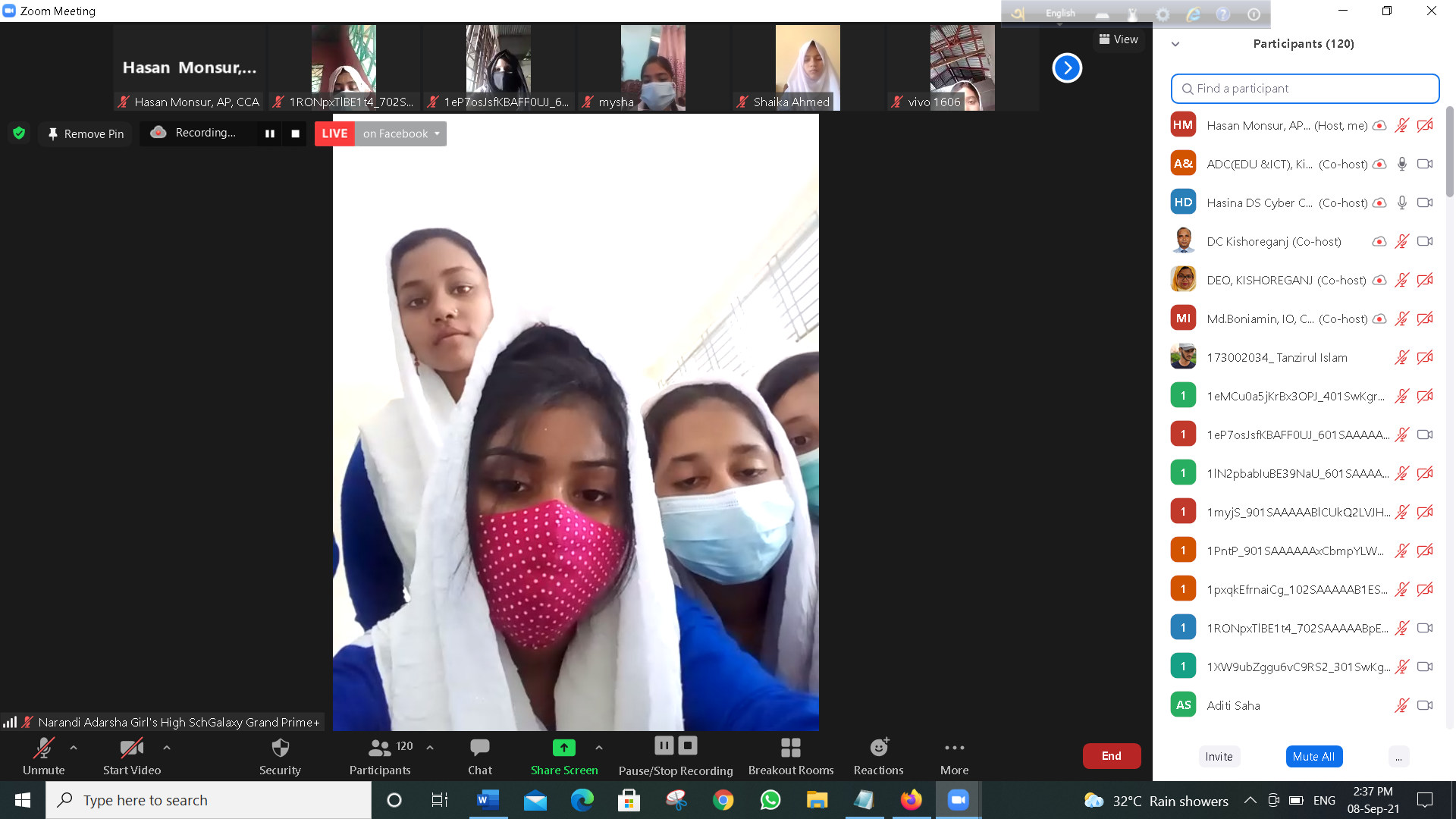
Task: Click the Invite button
Action: click(x=1219, y=757)
